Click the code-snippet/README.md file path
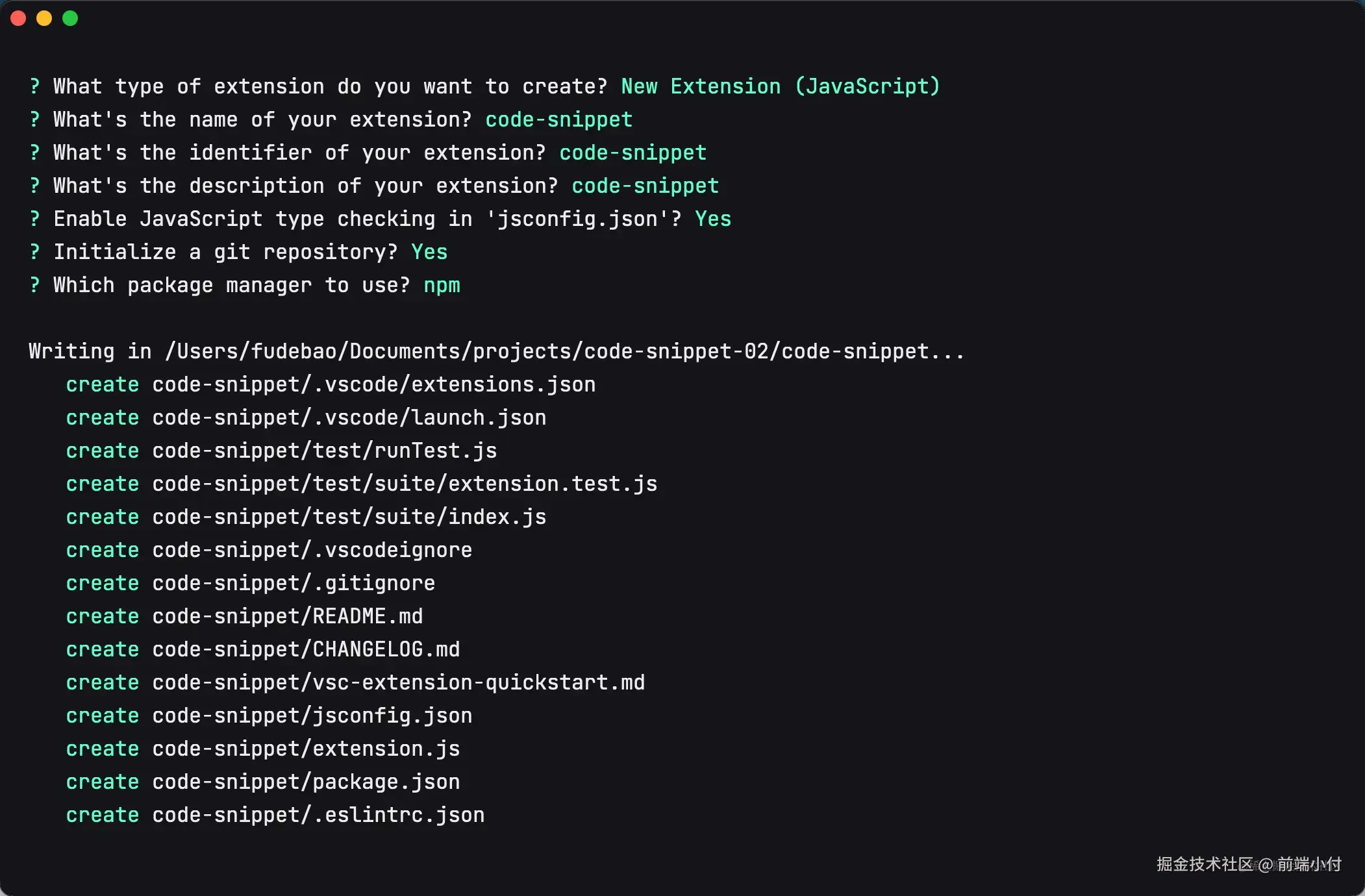 [287, 616]
